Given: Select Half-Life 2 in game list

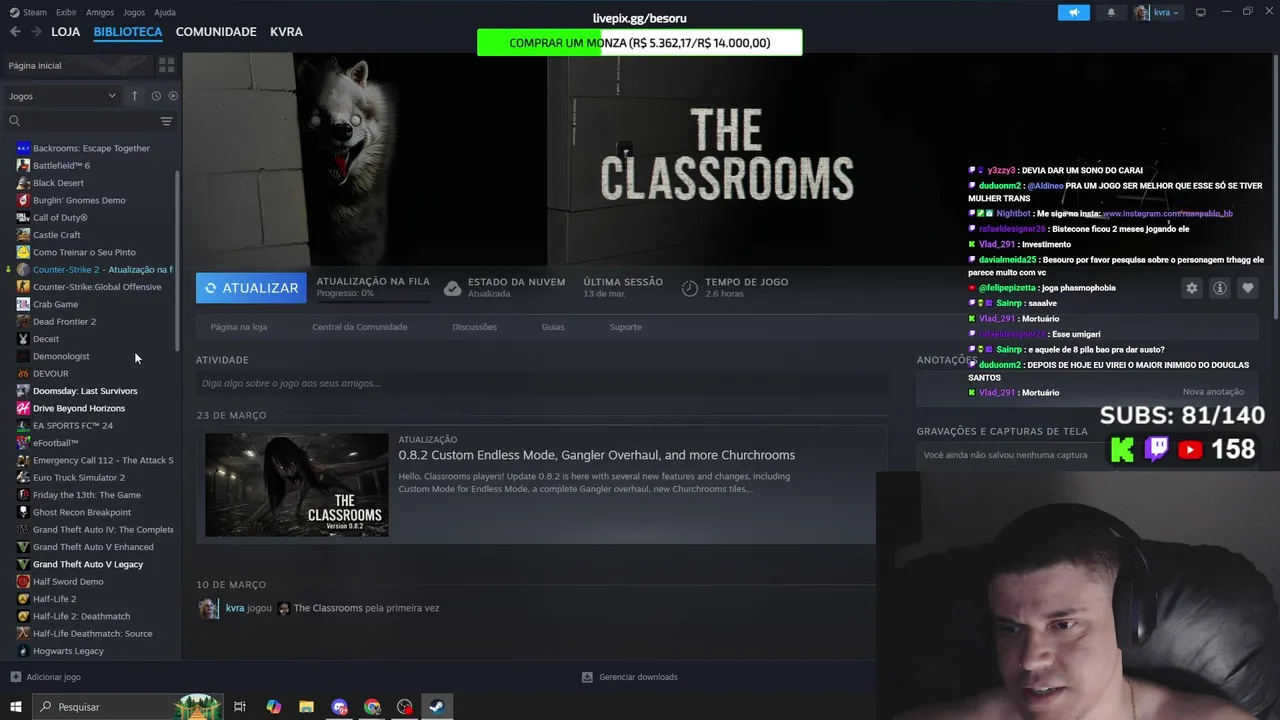Looking at the screenshot, I should 54,599.
